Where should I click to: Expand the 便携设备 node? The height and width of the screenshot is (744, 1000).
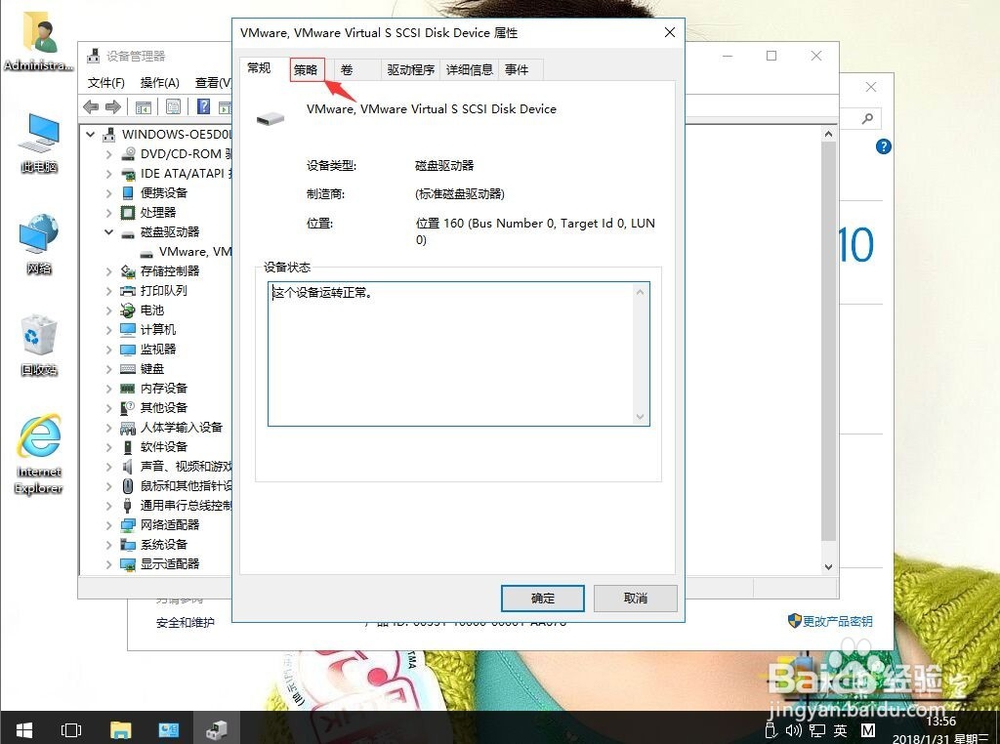click(x=108, y=193)
